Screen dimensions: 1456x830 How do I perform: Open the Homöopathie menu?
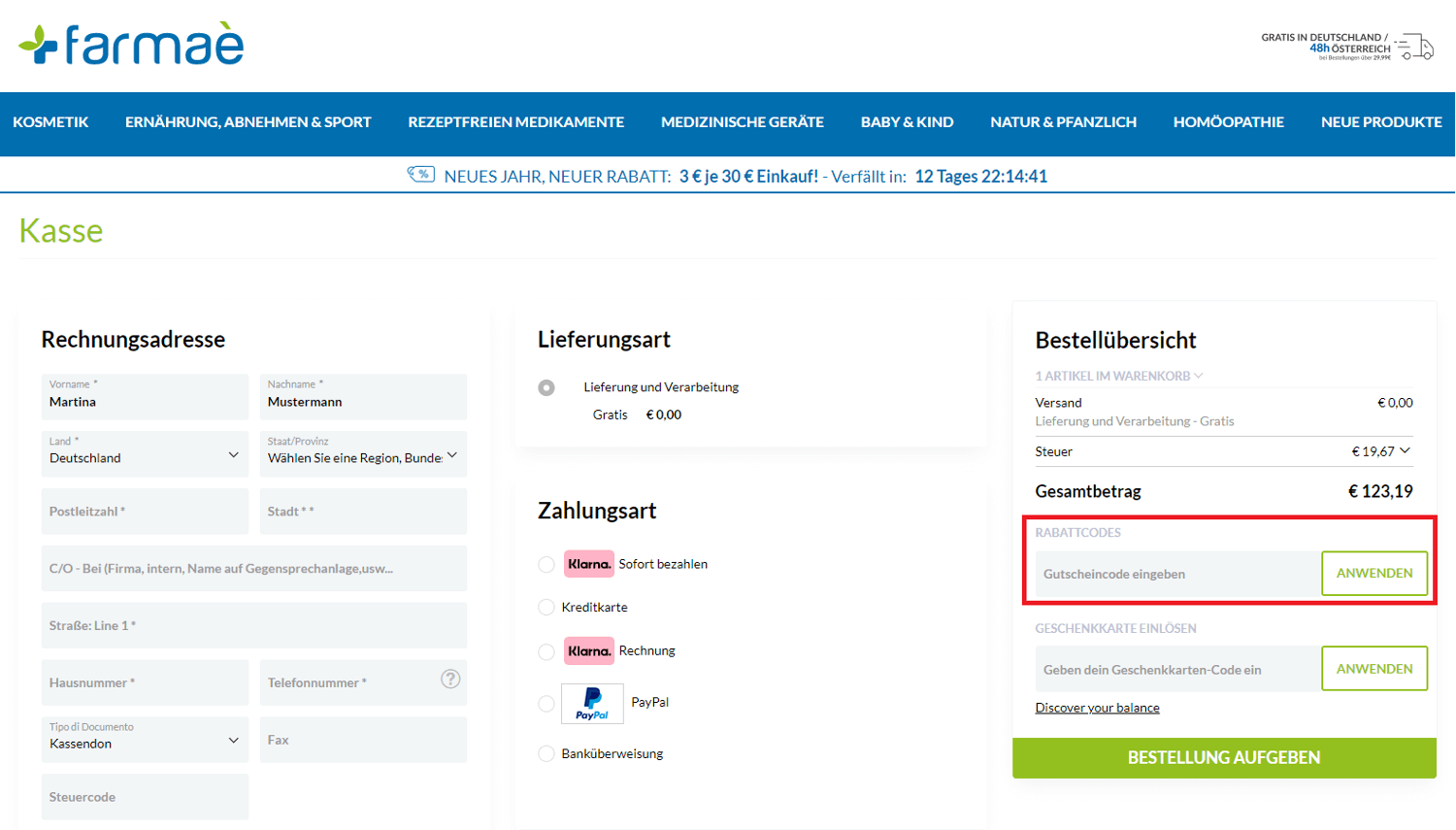[1229, 122]
